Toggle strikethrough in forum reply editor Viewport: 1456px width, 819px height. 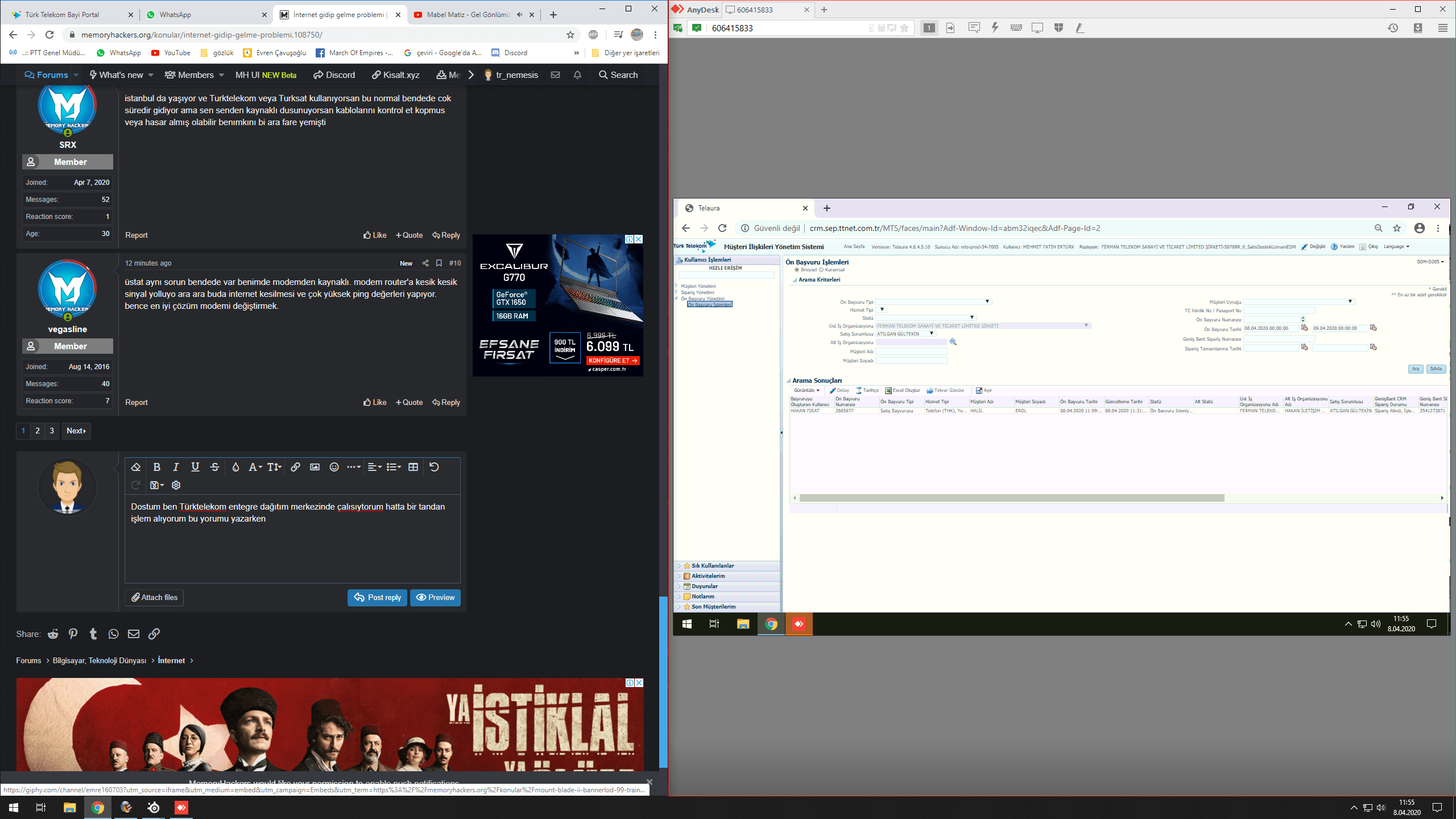[214, 467]
